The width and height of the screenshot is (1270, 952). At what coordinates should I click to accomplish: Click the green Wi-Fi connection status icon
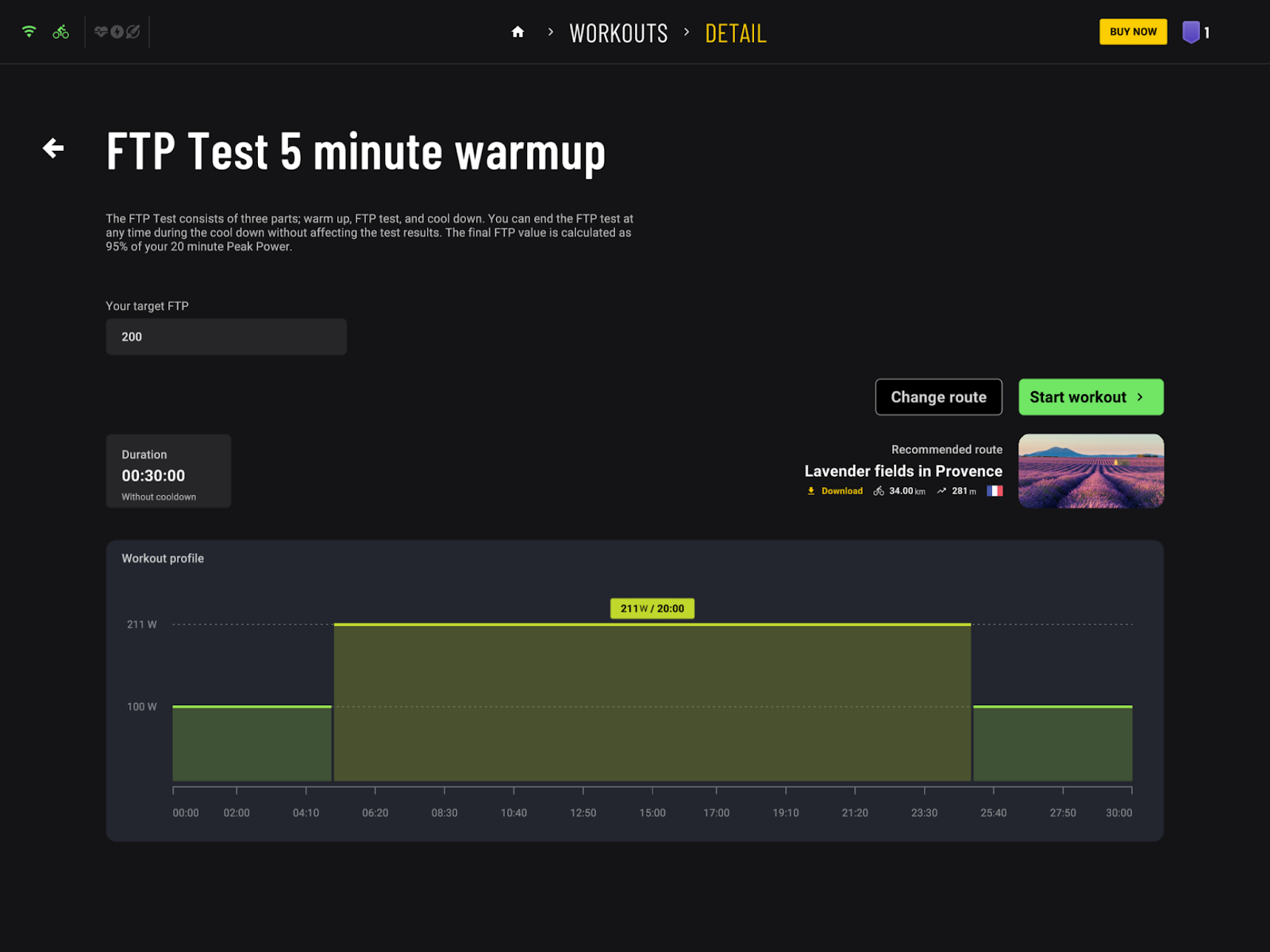coord(29,32)
